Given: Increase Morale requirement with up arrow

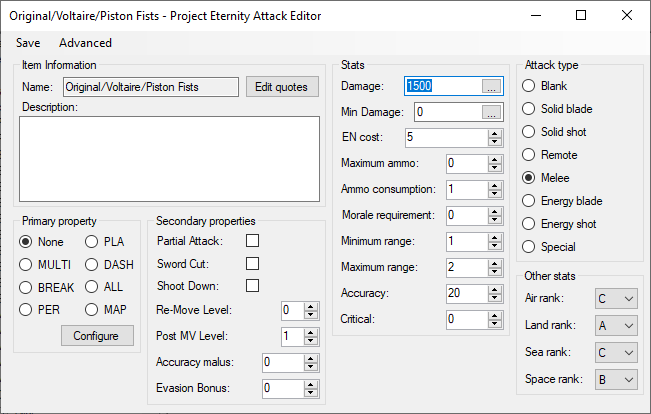Looking at the screenshot, I should tap(494, 211).
